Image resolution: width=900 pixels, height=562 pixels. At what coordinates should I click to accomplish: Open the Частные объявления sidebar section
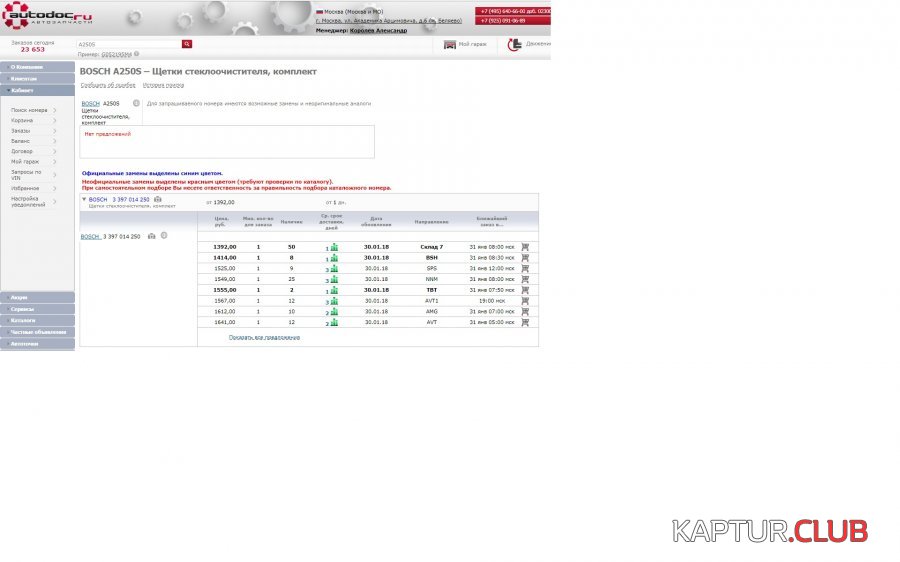[x=37, y=332]
